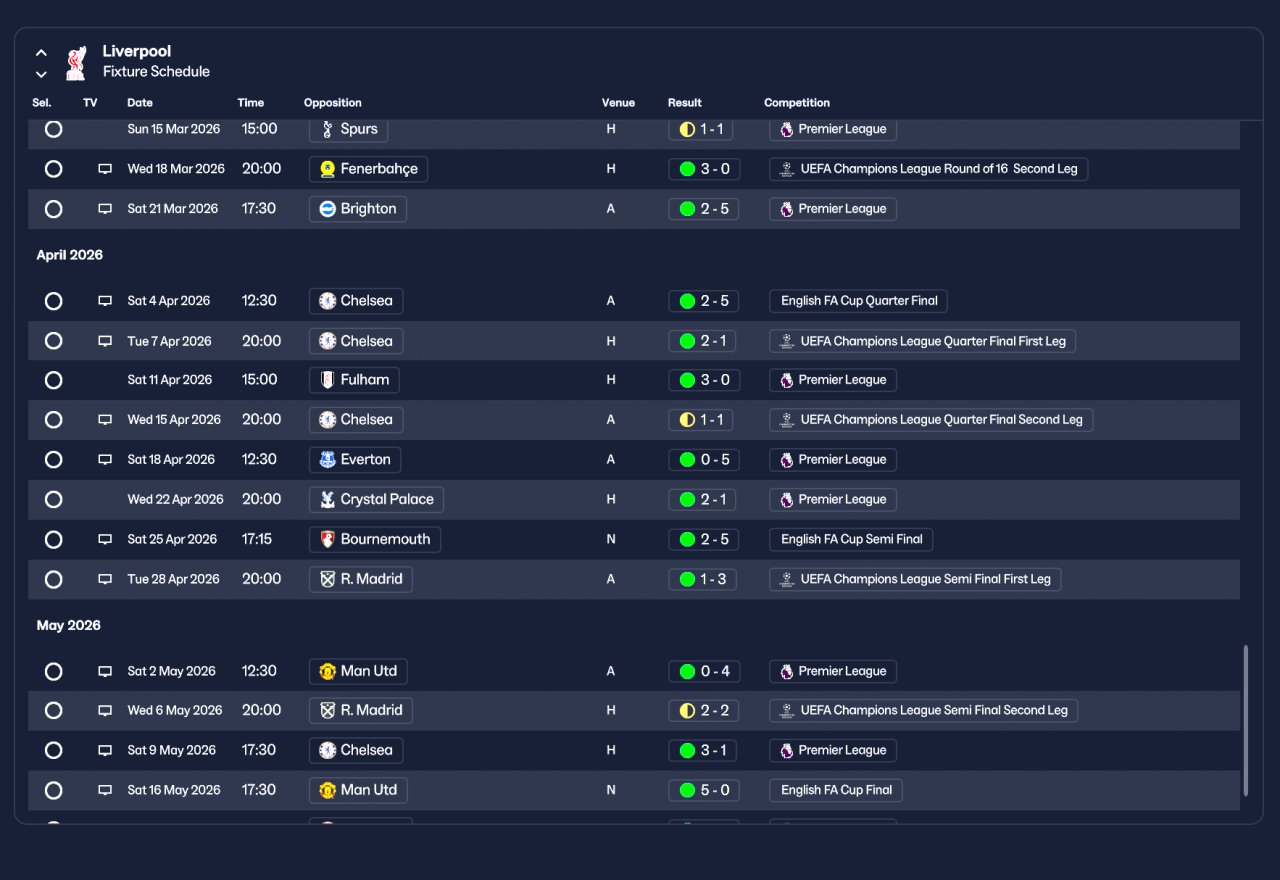Click green win indicator for Fulham result
This screenshot has width=1280, height=880.
click(x=687, y=380)
